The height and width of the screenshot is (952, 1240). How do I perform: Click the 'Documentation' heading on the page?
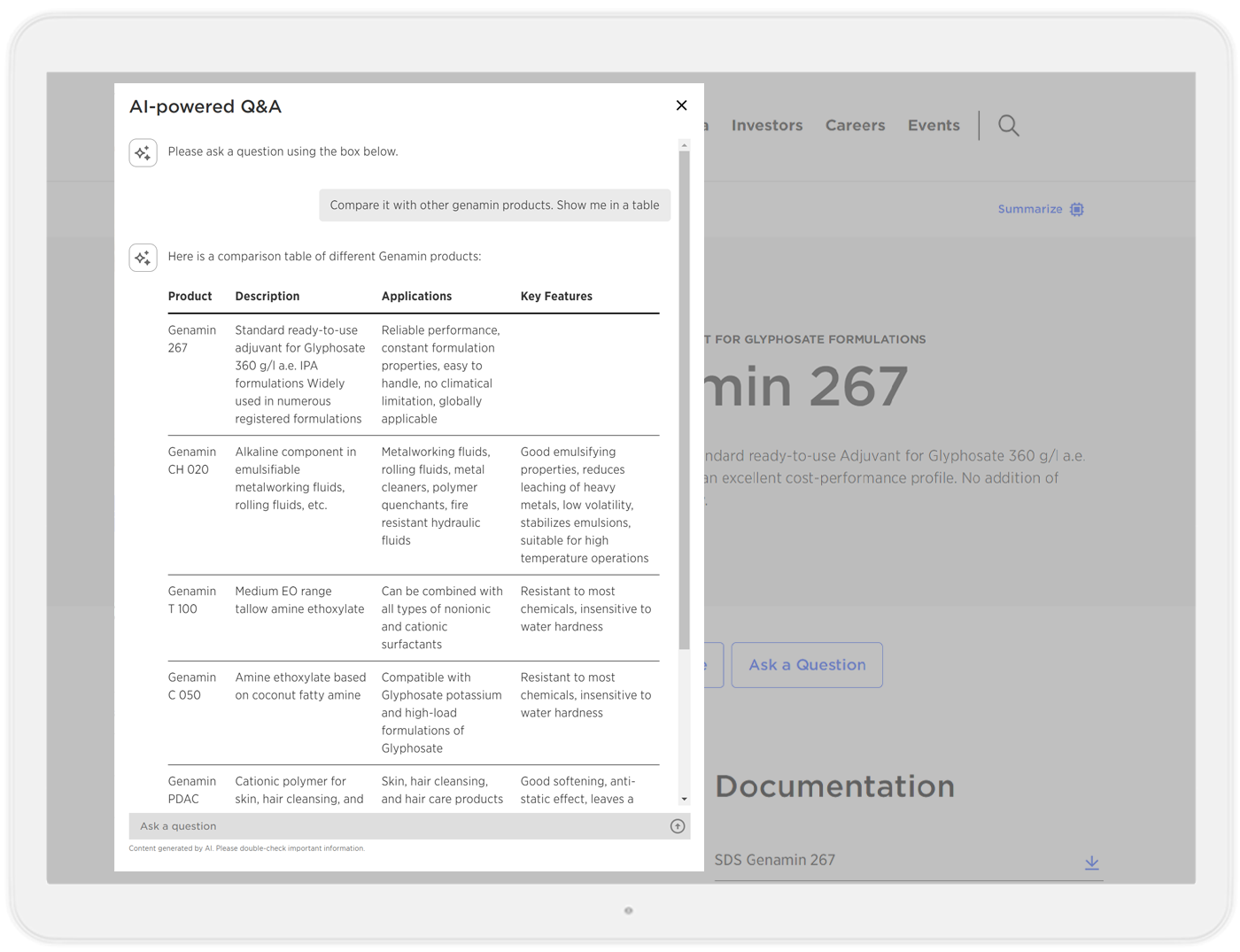(835, 786)
